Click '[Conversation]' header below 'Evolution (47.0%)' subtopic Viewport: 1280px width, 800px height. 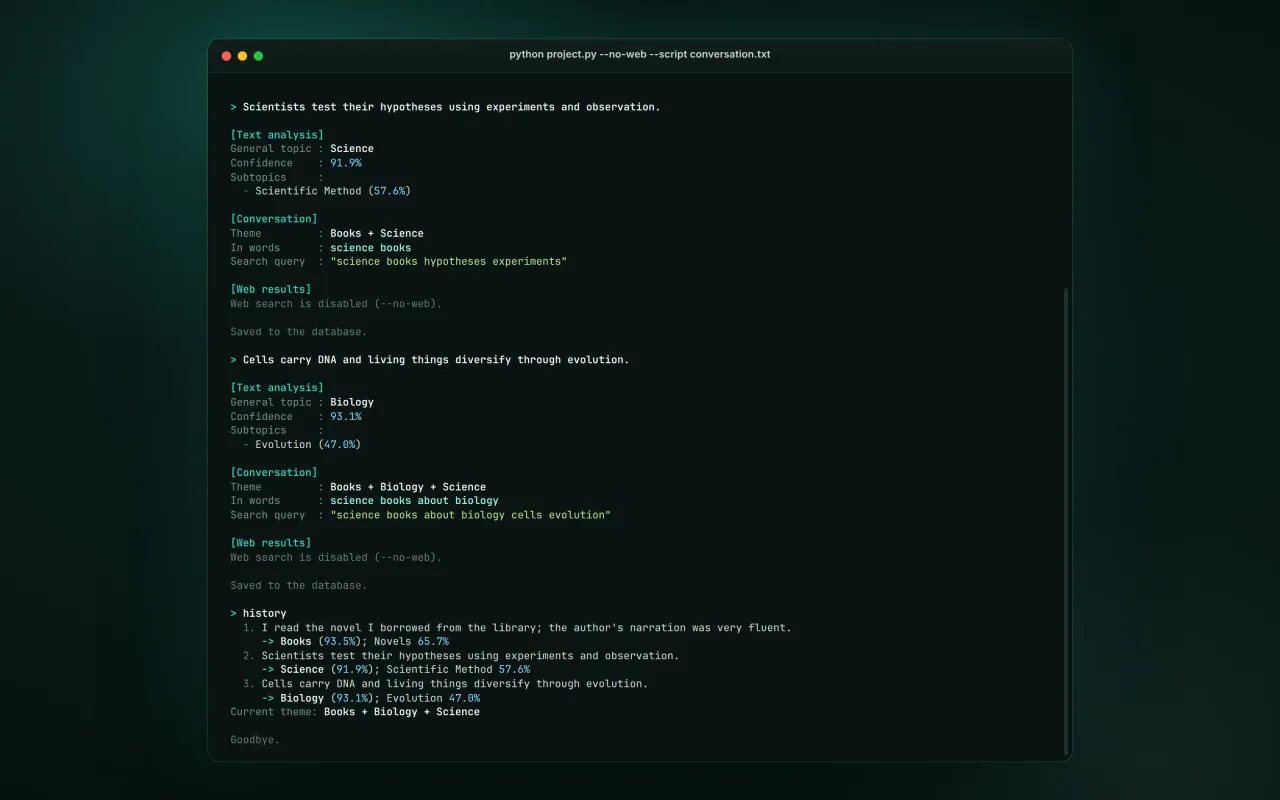click(274, 473)
